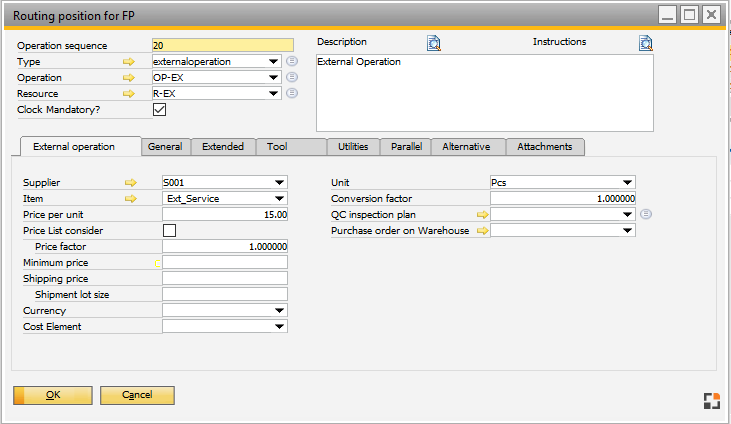Click the link arrow next to Type
Screen dimensions: 731x424
click(x=129, y=61)
